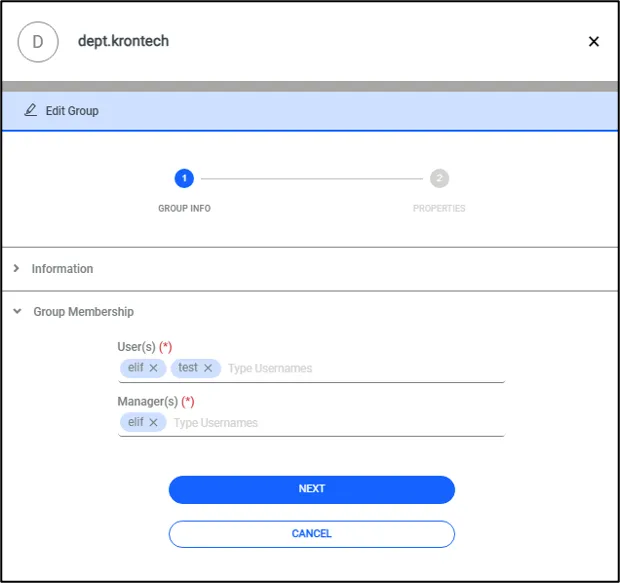
Task: Jump to step 2 circle in the wizard
Action: pyautogui.click(x=439, y=179)
